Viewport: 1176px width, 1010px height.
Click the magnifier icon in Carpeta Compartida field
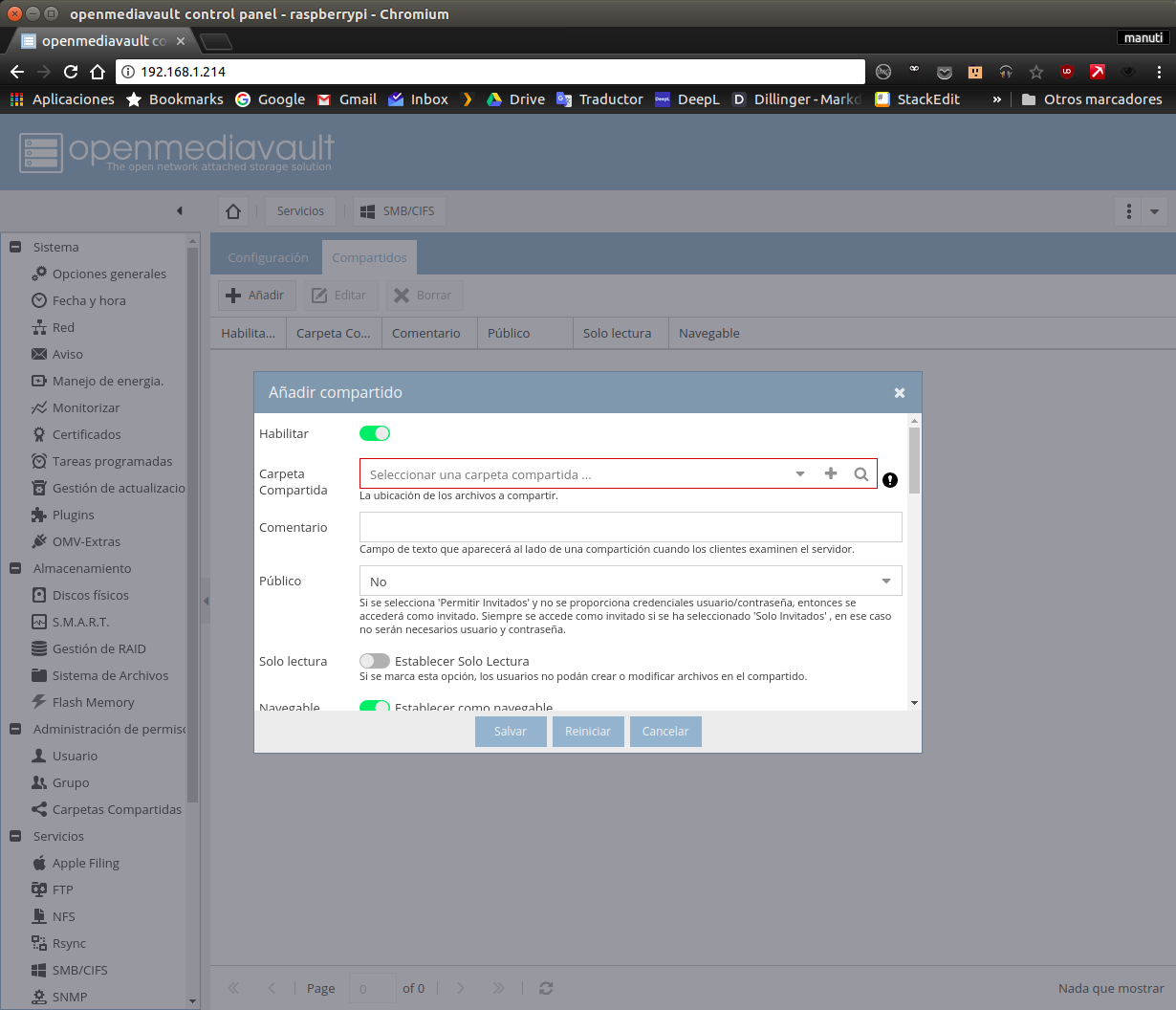[x=860, y=473]
